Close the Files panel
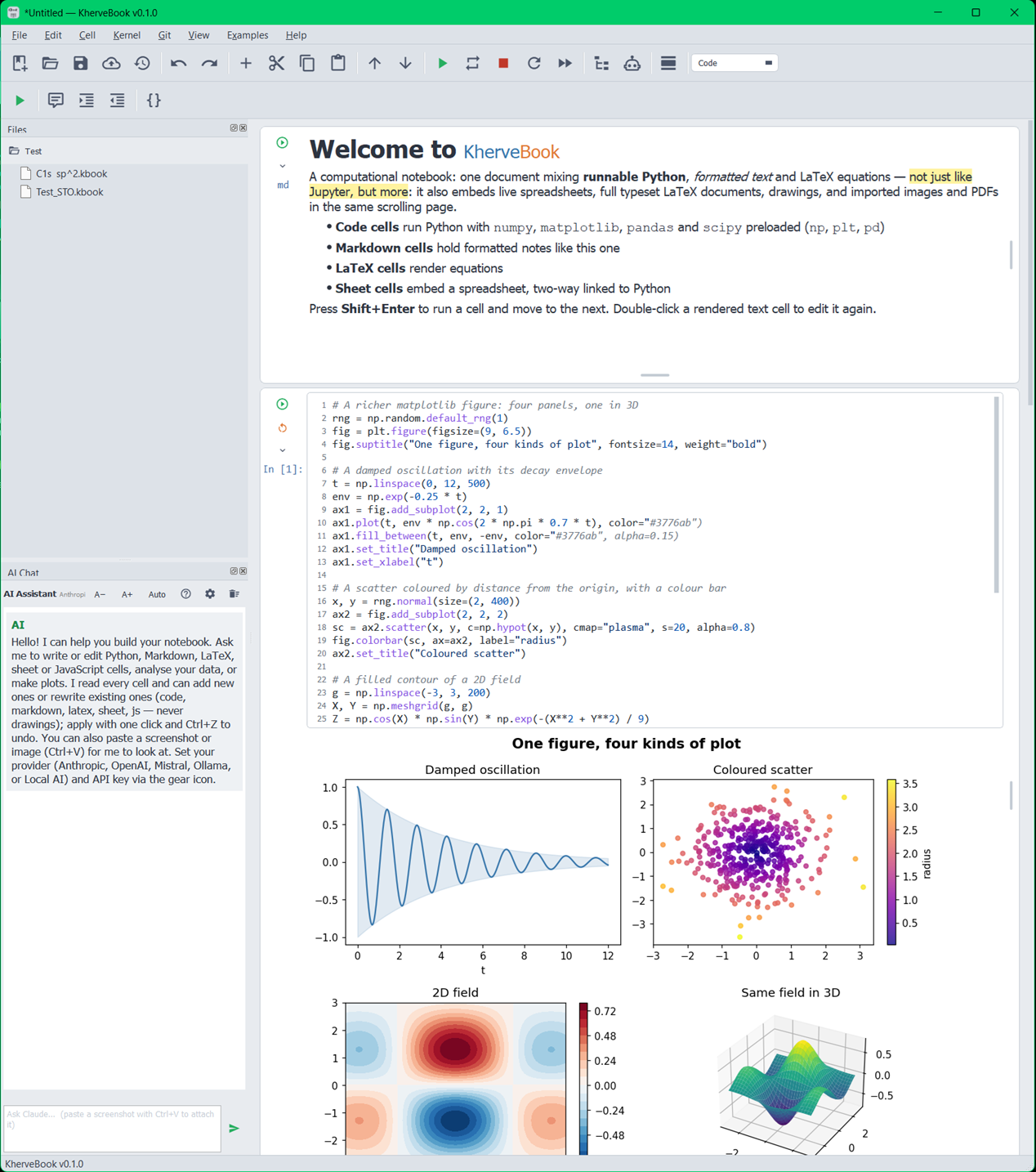Screen dimensions: 1036x1172 click(243, 128)
